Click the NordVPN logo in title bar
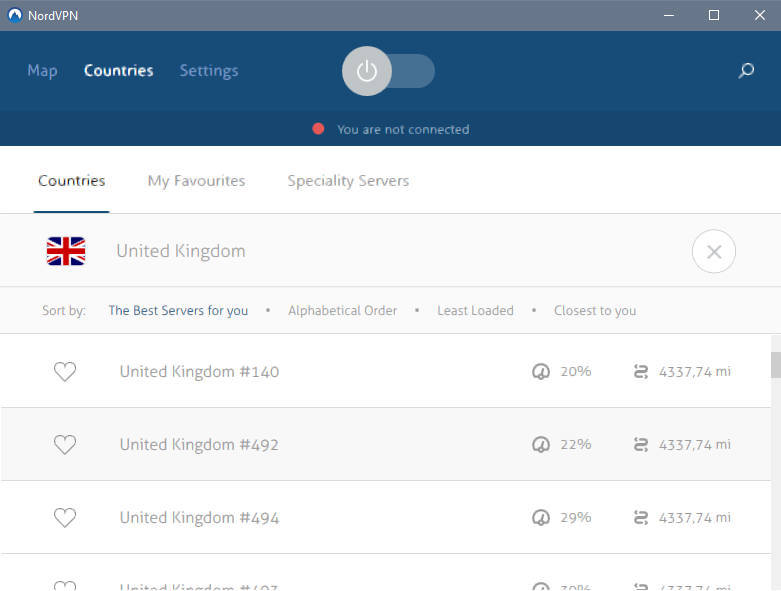This screenshot has height=591, width=781. point(15,15)
